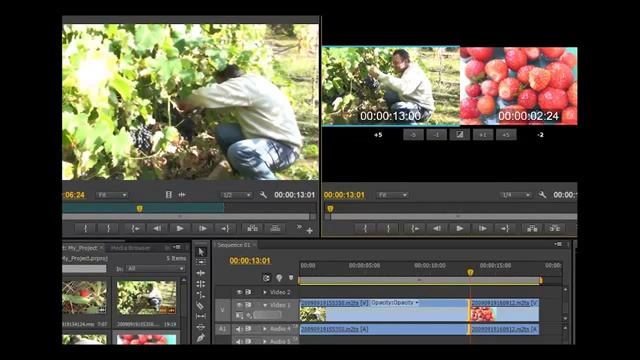Viewport: 640px width, 360px height.
Task: Toggle Snap in the timeline
Action: coord(267,278)
